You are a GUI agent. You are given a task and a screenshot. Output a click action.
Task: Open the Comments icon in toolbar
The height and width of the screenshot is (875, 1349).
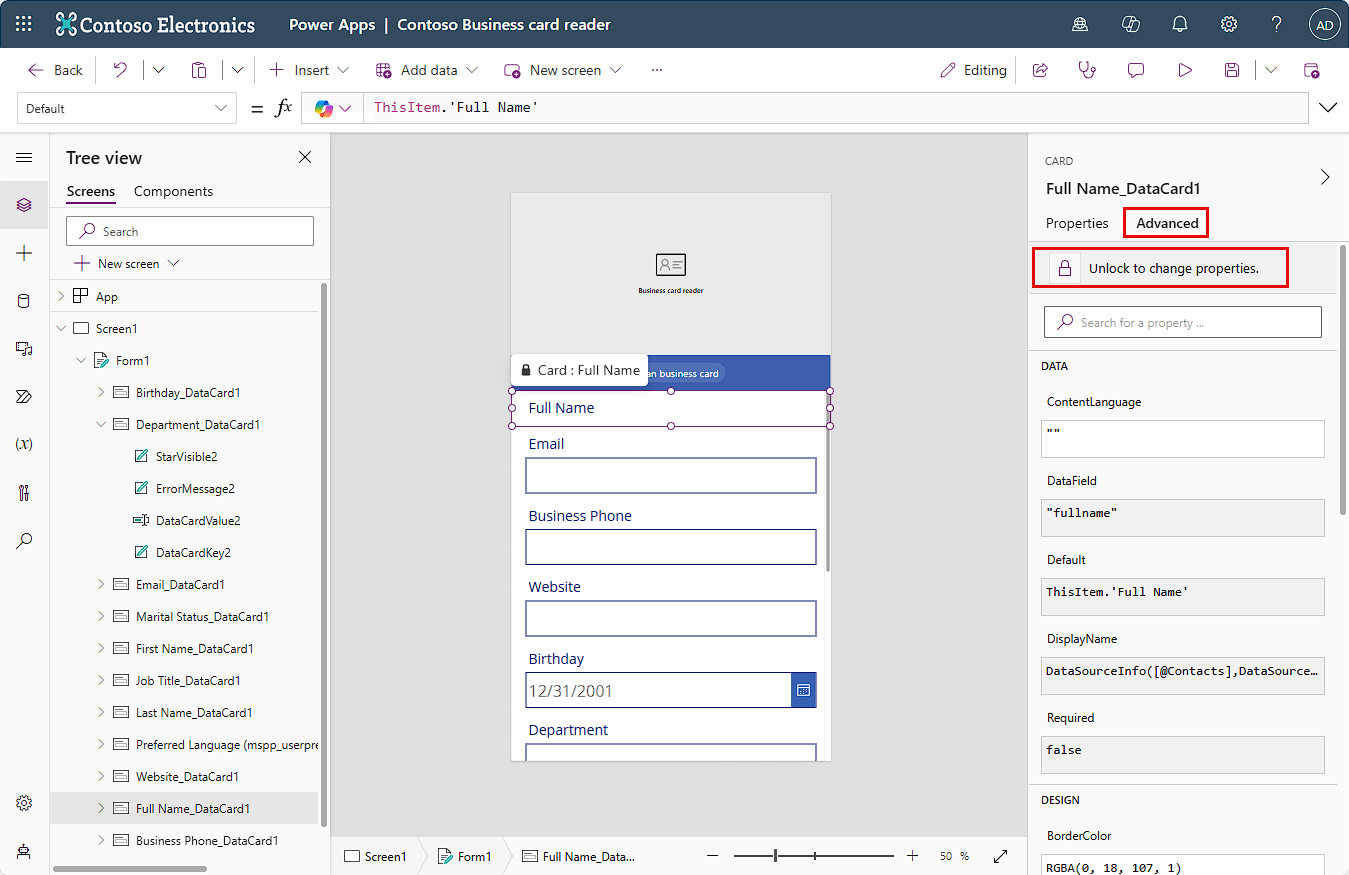pyautogui.click(x=1136, y=70)
